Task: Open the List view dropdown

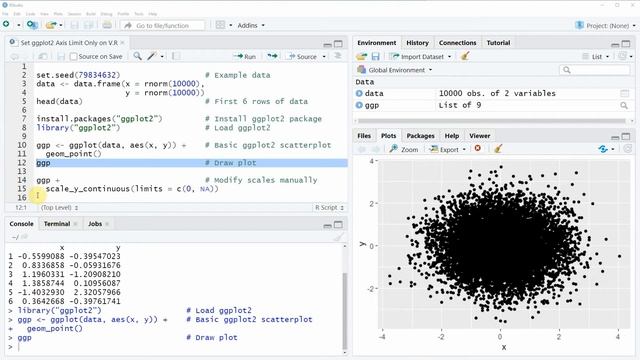Action: 596,56
